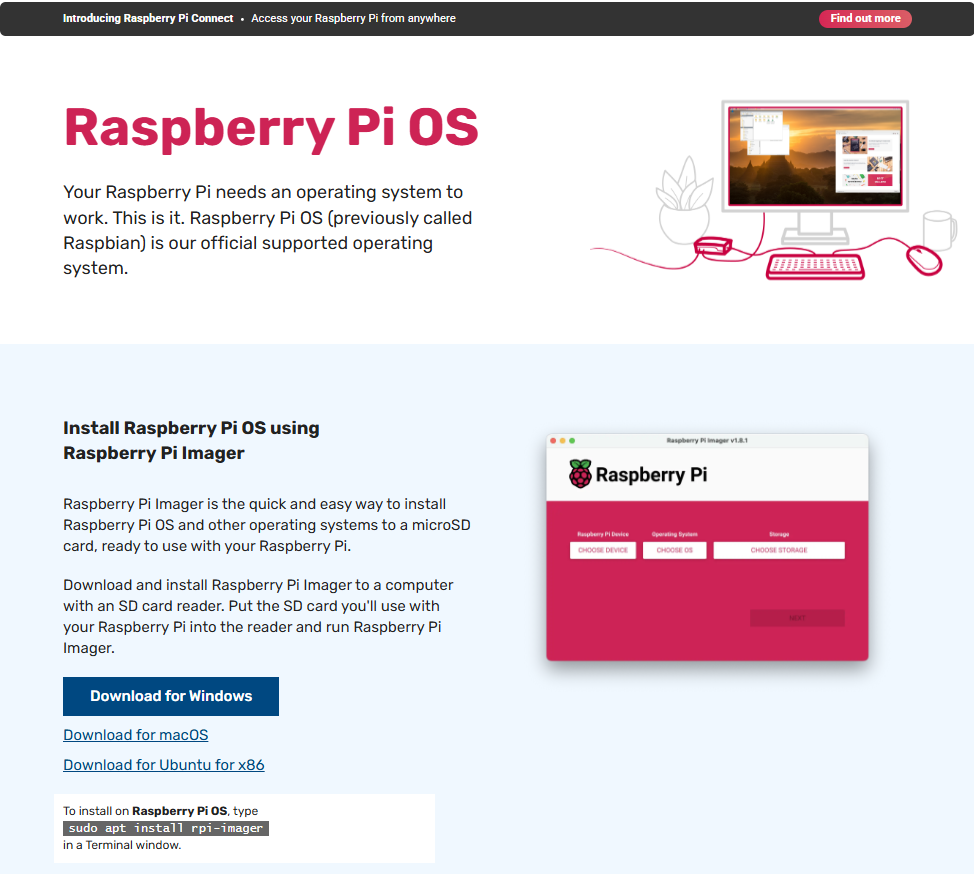This screenshot has height=874, width=974.
Task: Click CHOOSE STORAGE in the Imager screenshot
Action: coord(779,550)
